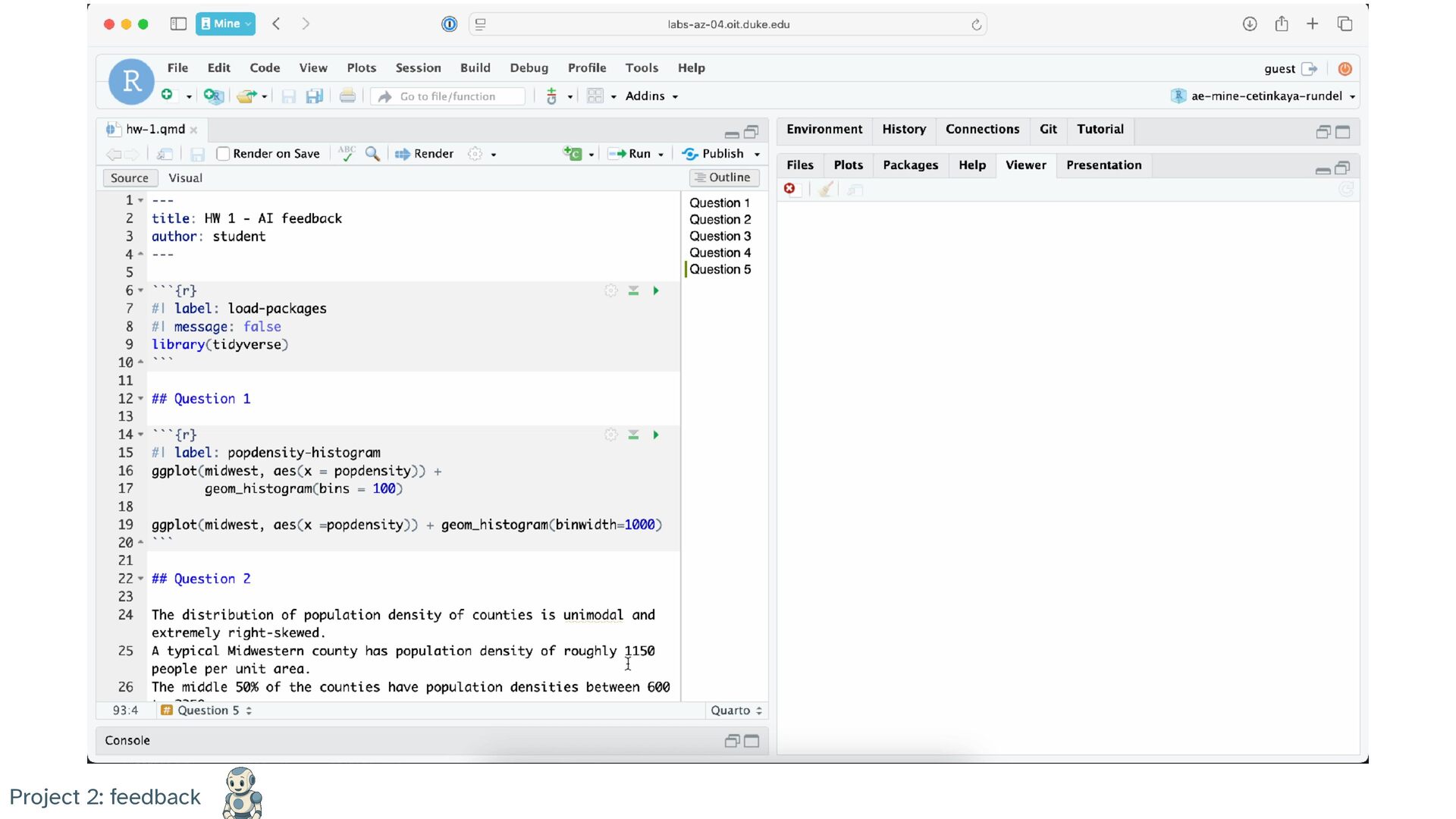Viewport: 1456px width, 819px height.
Task: Click the Find/Replace magnifier icon
Action: pos(372,154)
